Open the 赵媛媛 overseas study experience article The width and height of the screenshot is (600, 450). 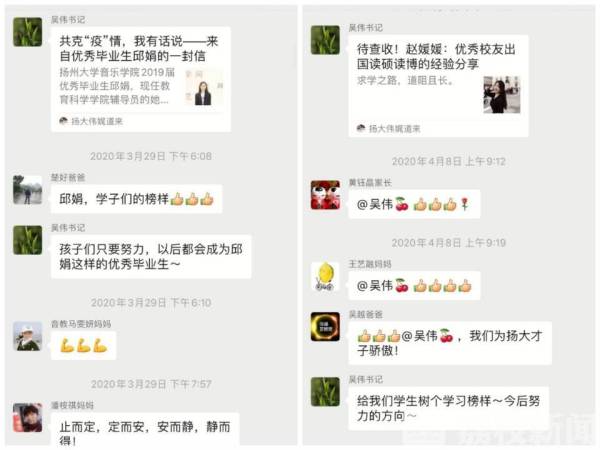(x=439, y=86)
